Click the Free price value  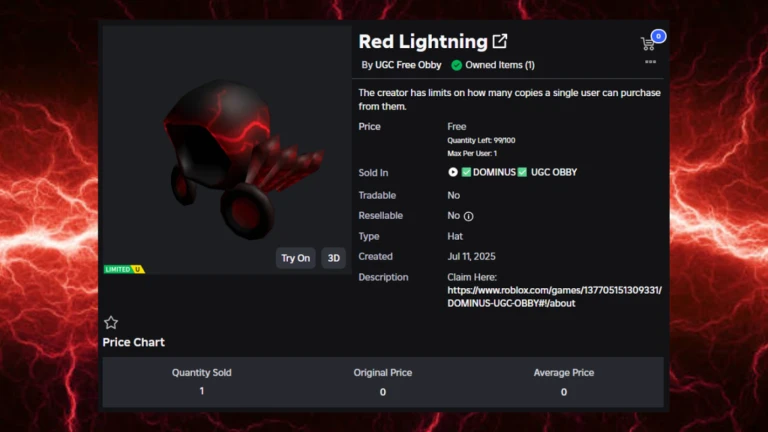(456, 126)
